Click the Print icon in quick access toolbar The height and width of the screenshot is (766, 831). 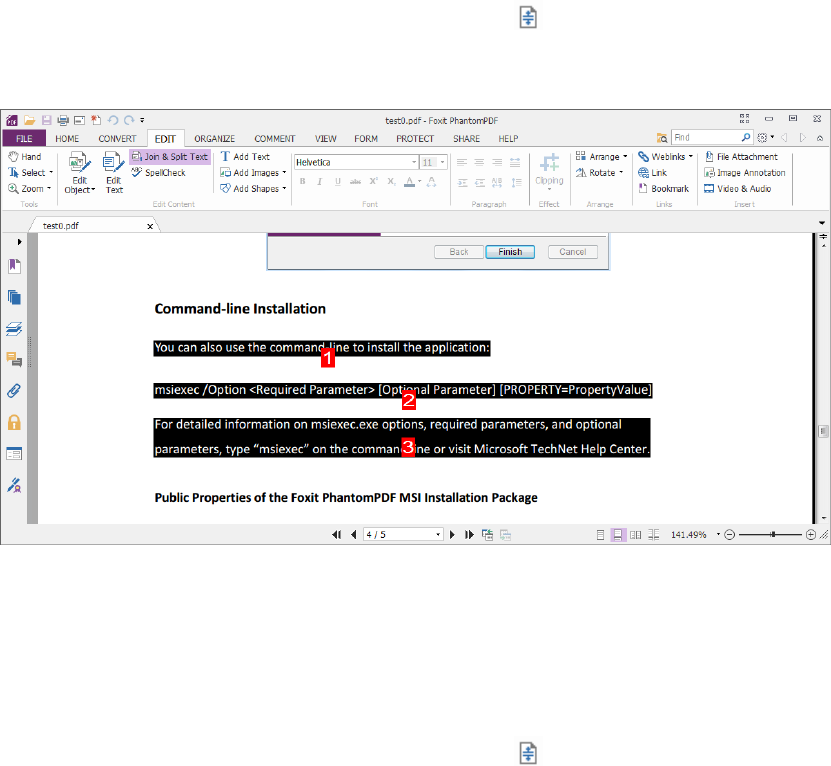tap(63, 120)
